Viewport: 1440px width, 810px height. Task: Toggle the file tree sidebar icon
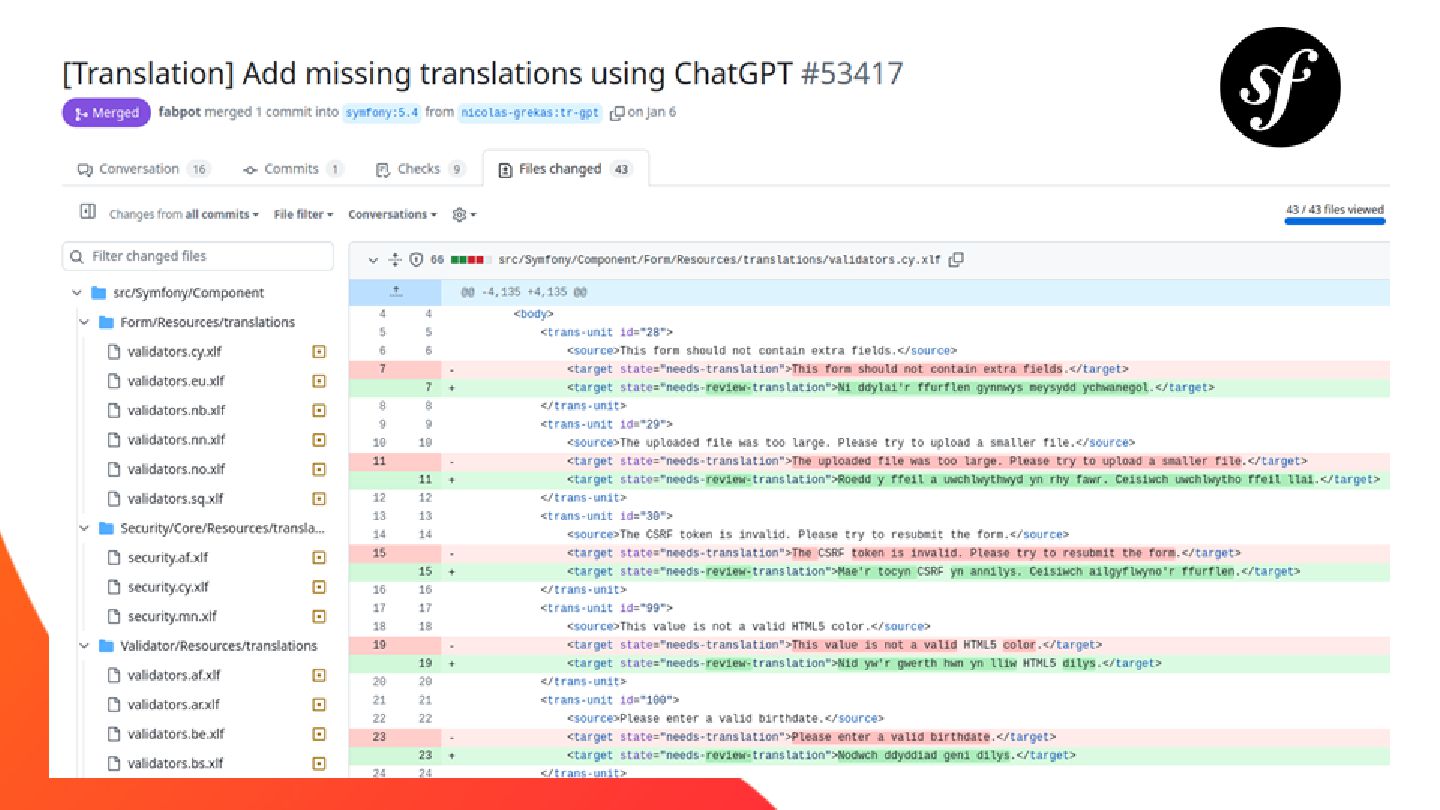click(88, 212)
